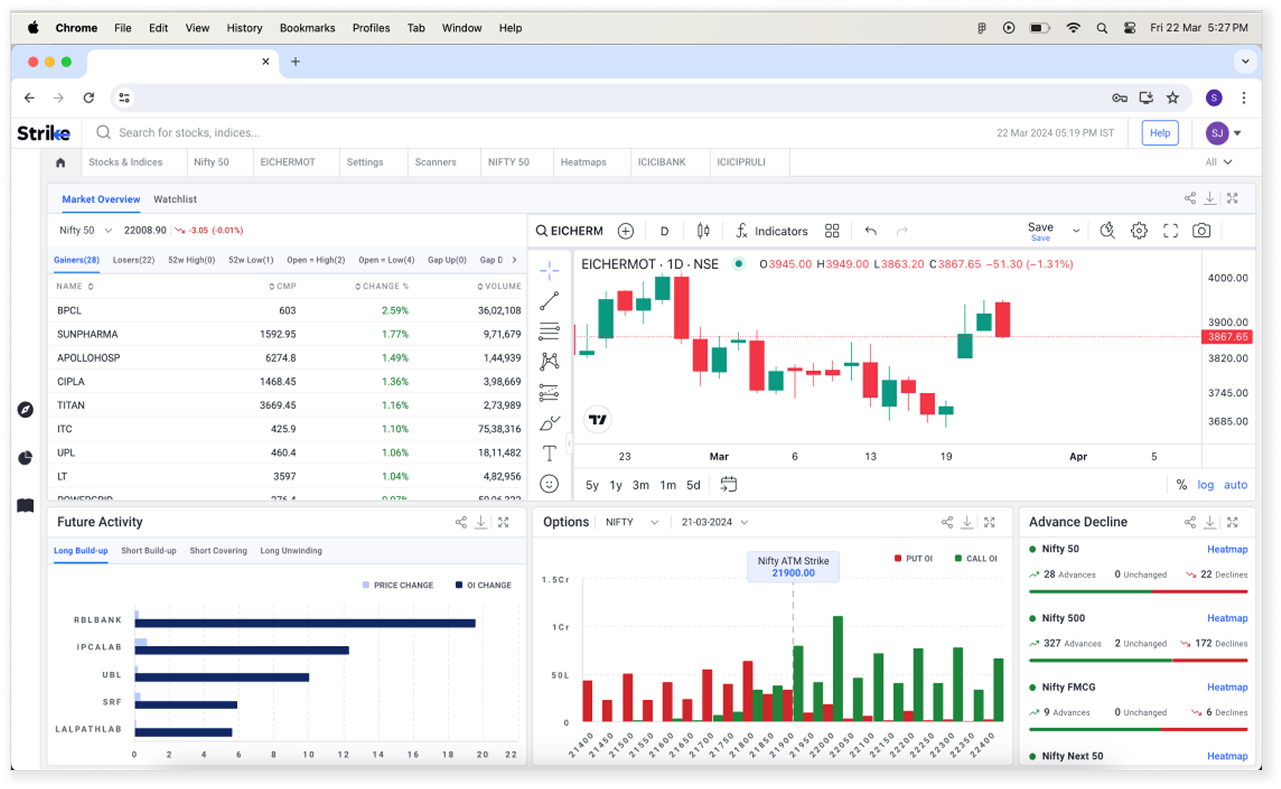Click the candlestick chart style icon
This screenshot has width=1281, height=789.
point(703,231)
